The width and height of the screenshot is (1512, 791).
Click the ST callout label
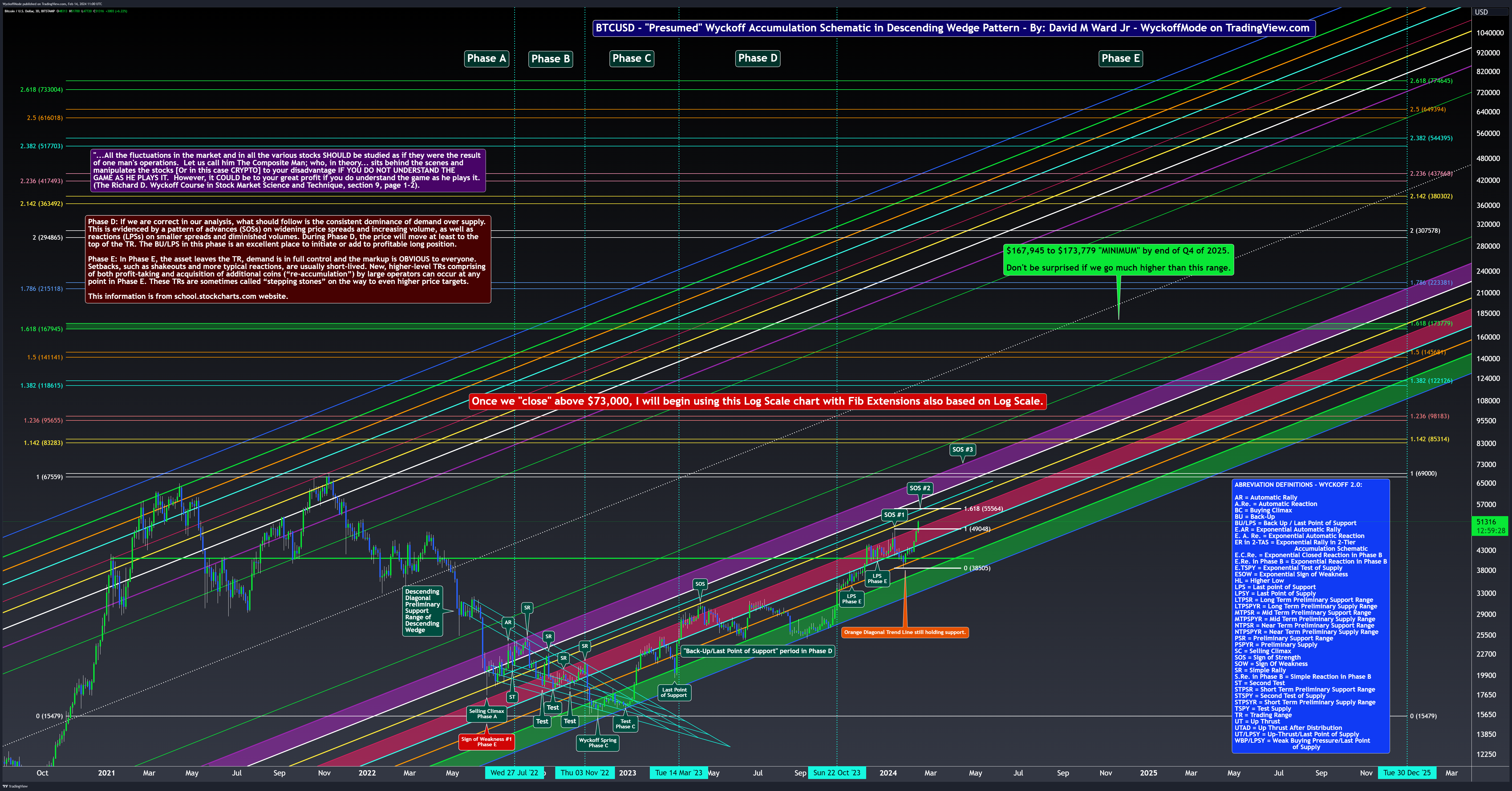(512, 697)
